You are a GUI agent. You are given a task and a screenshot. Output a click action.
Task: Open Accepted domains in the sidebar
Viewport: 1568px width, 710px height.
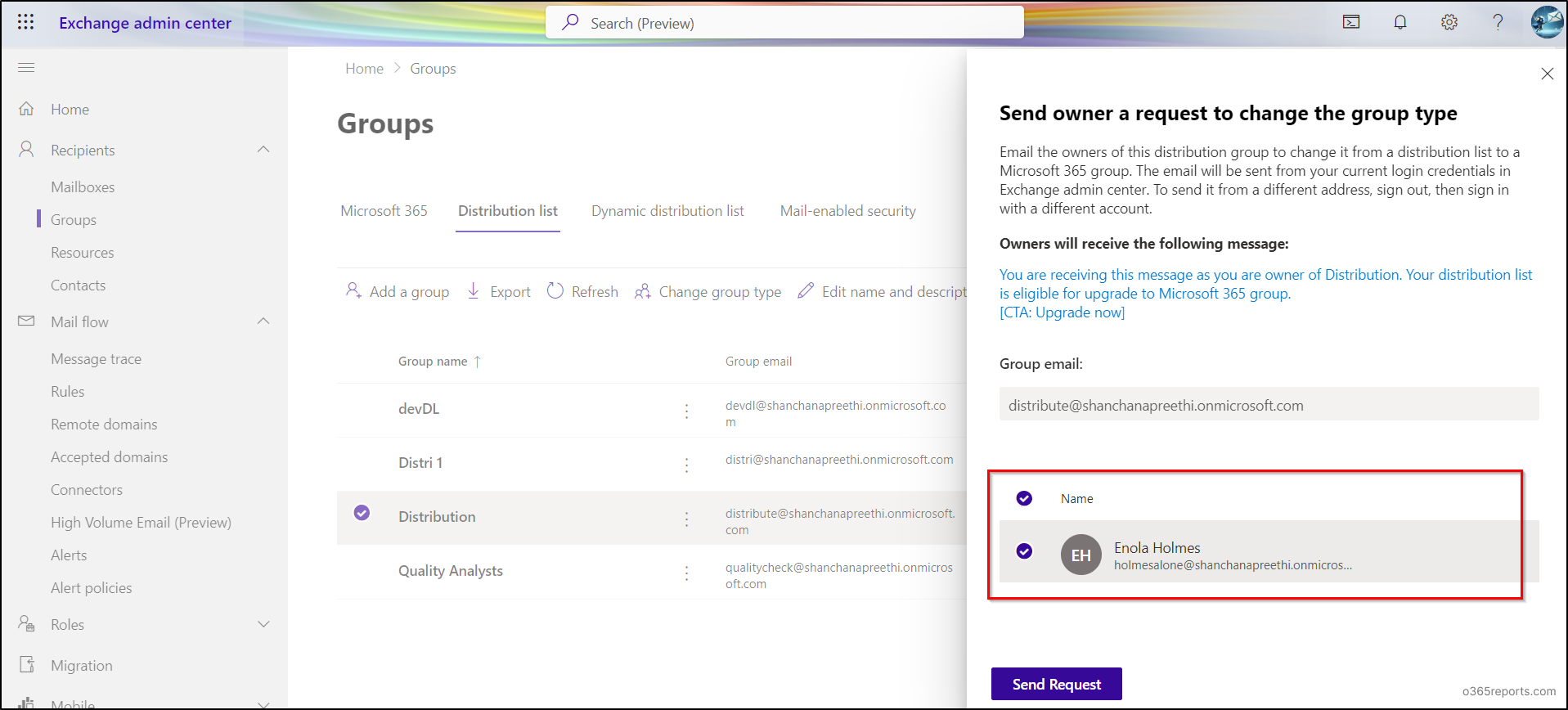pos(109,457)
